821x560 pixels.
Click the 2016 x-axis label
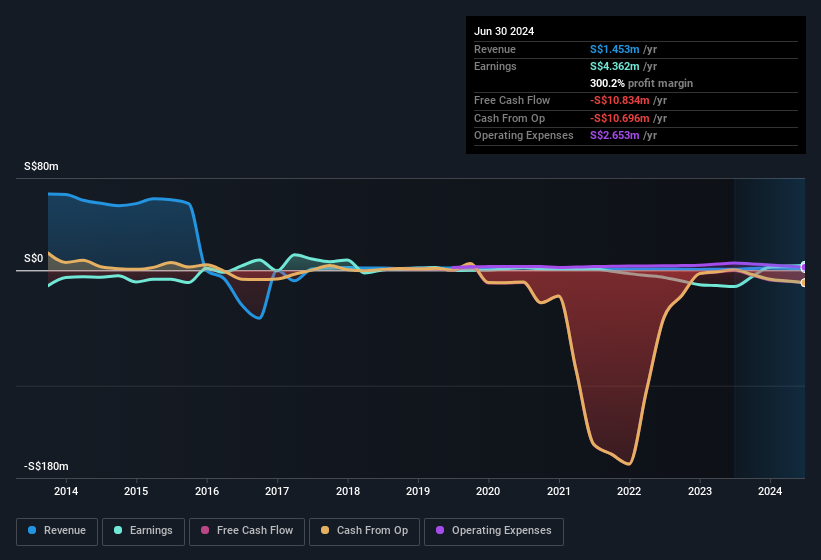click(x=207, y=491)
